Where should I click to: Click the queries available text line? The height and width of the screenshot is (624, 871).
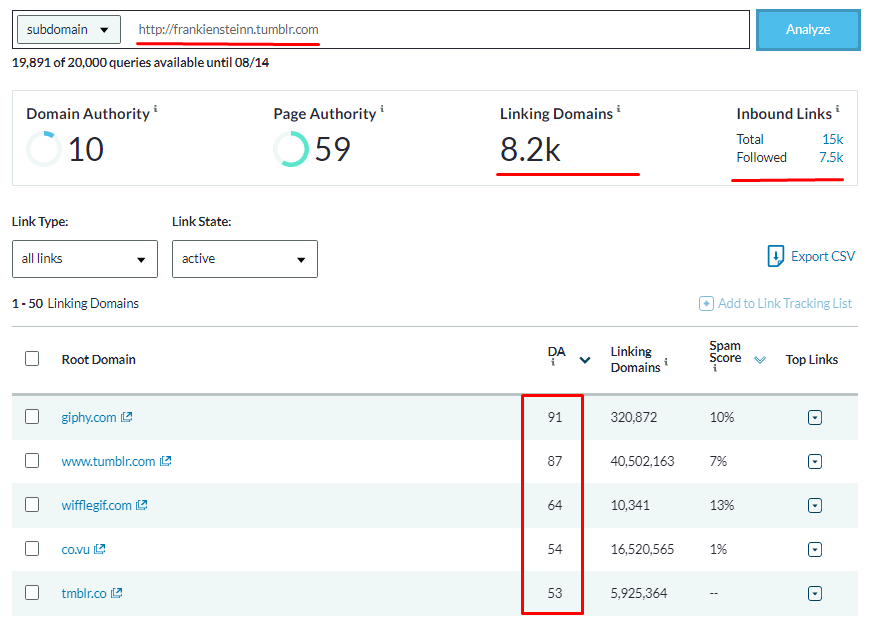point(141,62)
